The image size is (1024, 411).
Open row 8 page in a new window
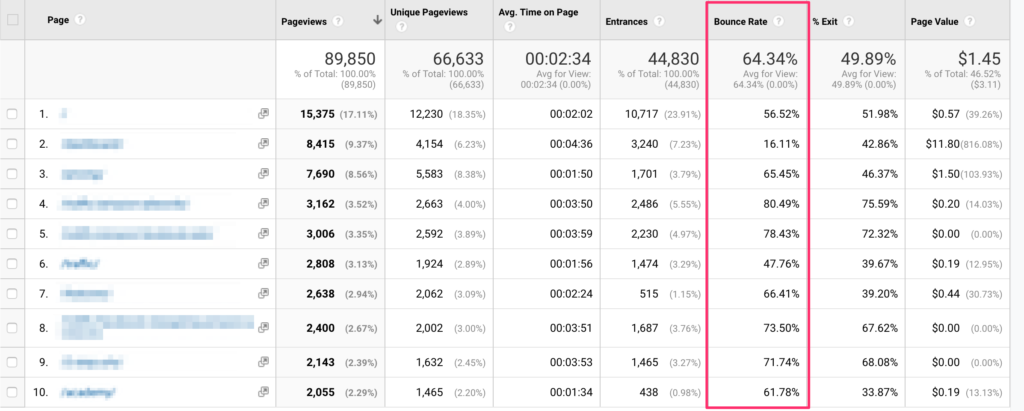(263, 327)
